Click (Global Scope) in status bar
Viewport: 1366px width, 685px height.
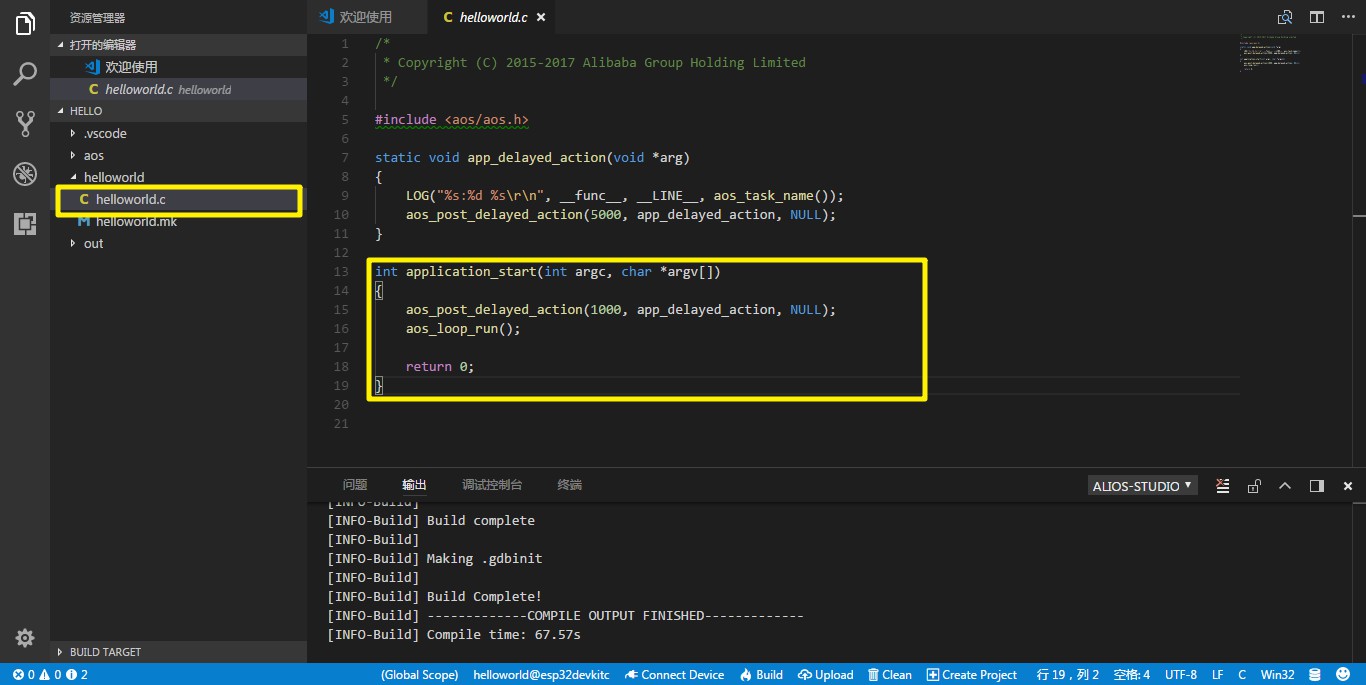pyautogui.click(x=419, y=675)
